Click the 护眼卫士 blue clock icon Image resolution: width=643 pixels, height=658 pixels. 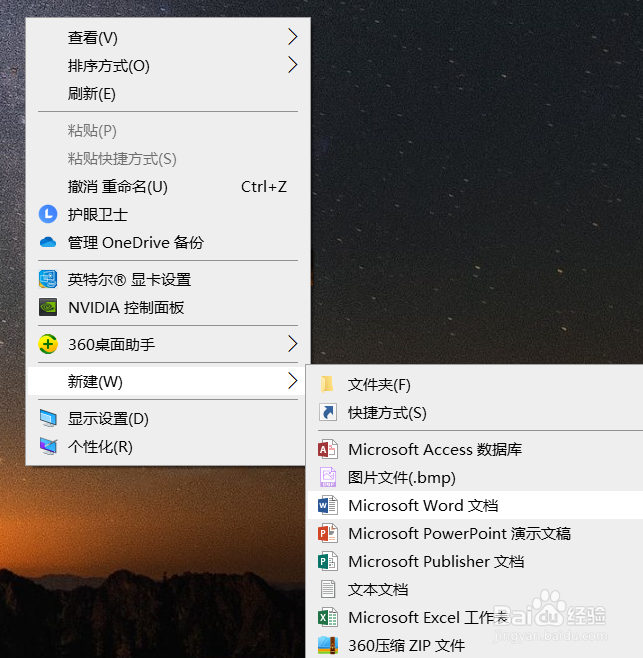click(48, 214)
